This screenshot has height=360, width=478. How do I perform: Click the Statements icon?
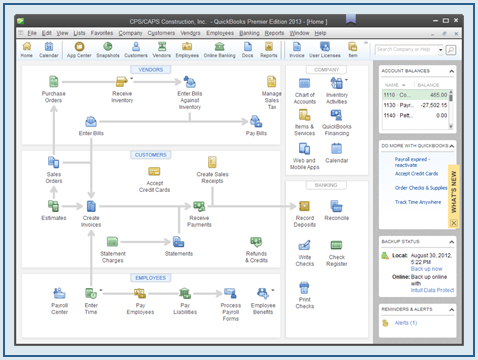[178, 242]
